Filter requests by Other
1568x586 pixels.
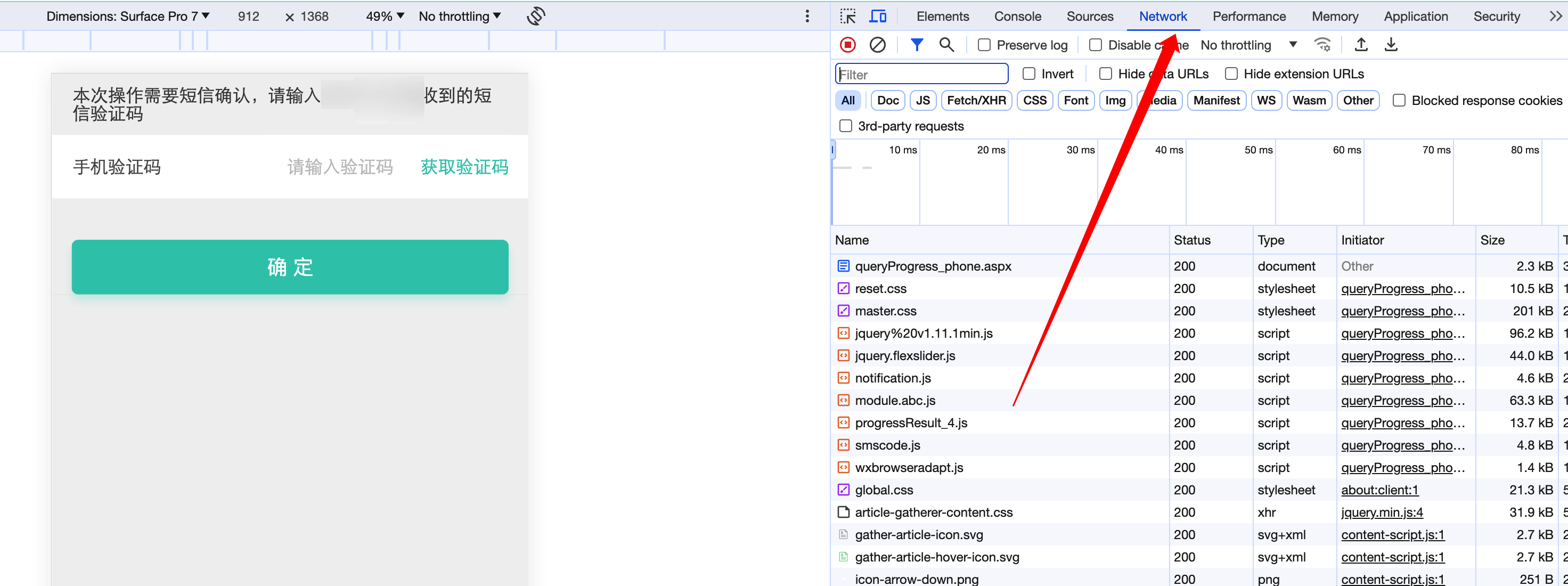(x=1358, y=101)
